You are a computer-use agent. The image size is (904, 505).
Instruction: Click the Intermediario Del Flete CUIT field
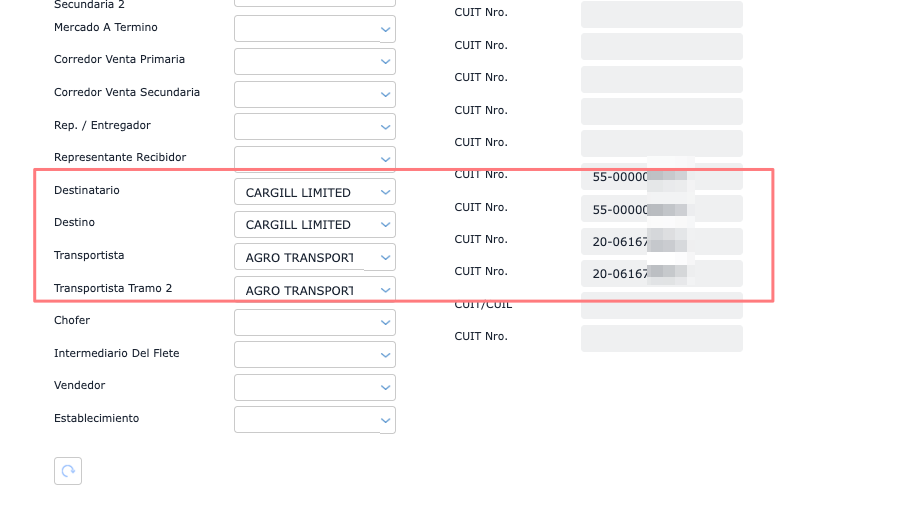(x=661, y=338)
